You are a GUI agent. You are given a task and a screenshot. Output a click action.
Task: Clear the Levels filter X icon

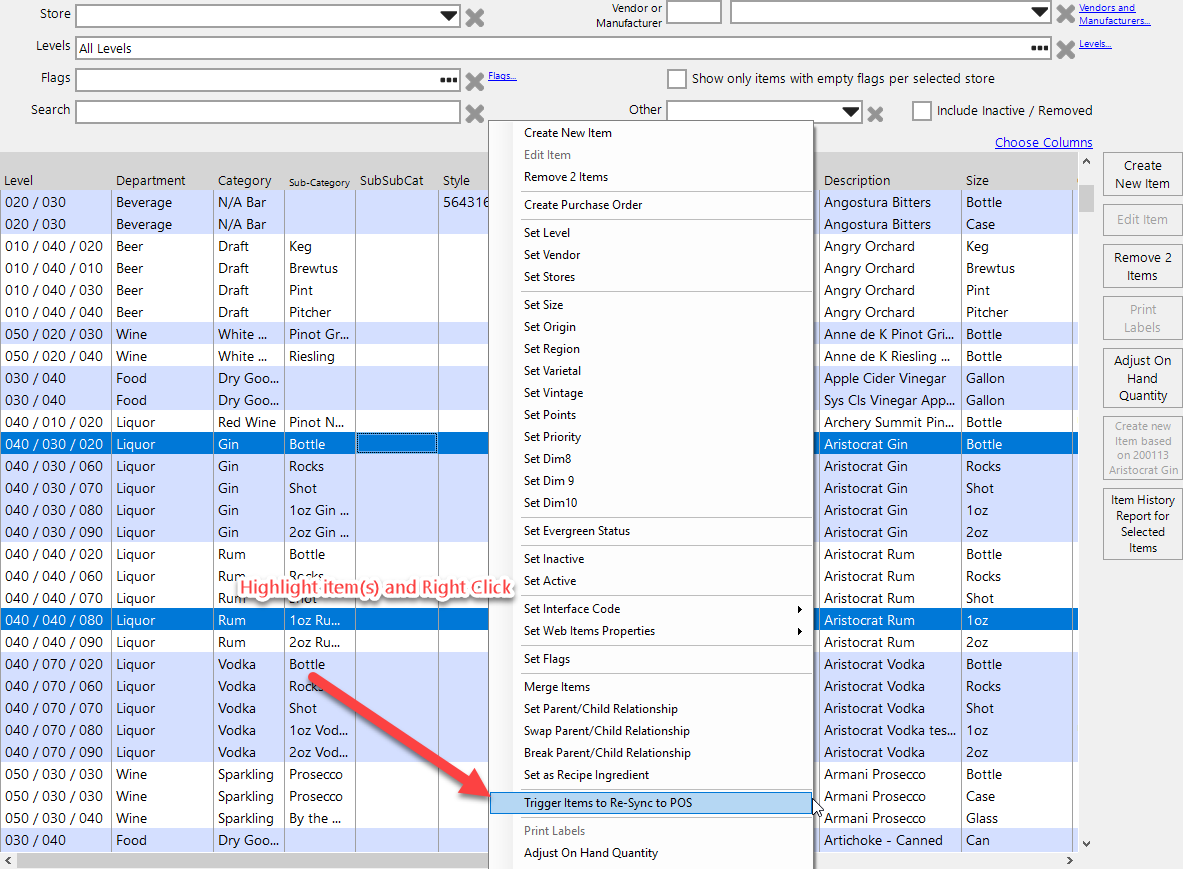coord(1065,49)
